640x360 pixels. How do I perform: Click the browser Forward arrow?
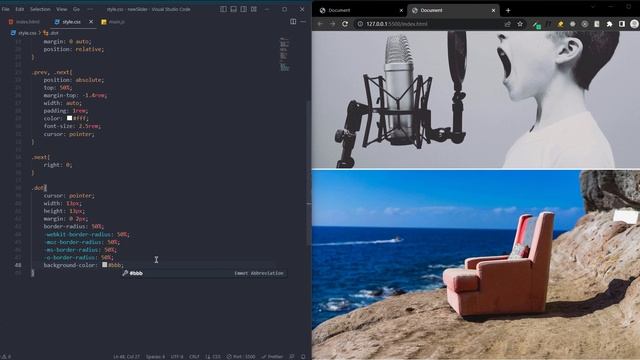click(332, 24)
